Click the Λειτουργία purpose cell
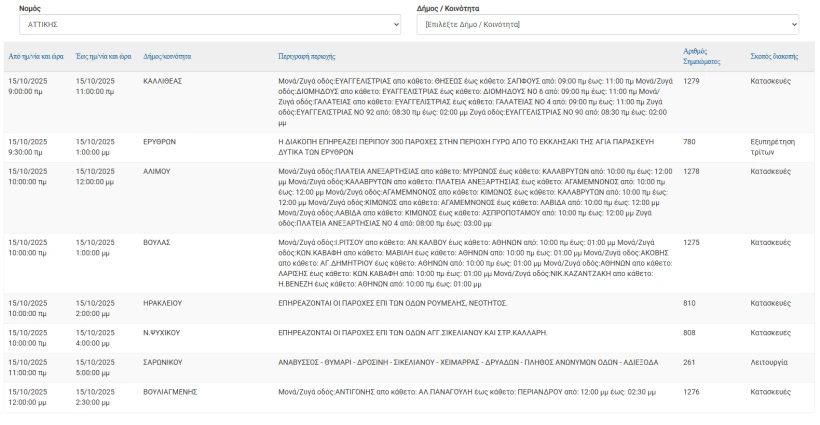This screenshot has height=425, width=820. [x=769, y=362]
